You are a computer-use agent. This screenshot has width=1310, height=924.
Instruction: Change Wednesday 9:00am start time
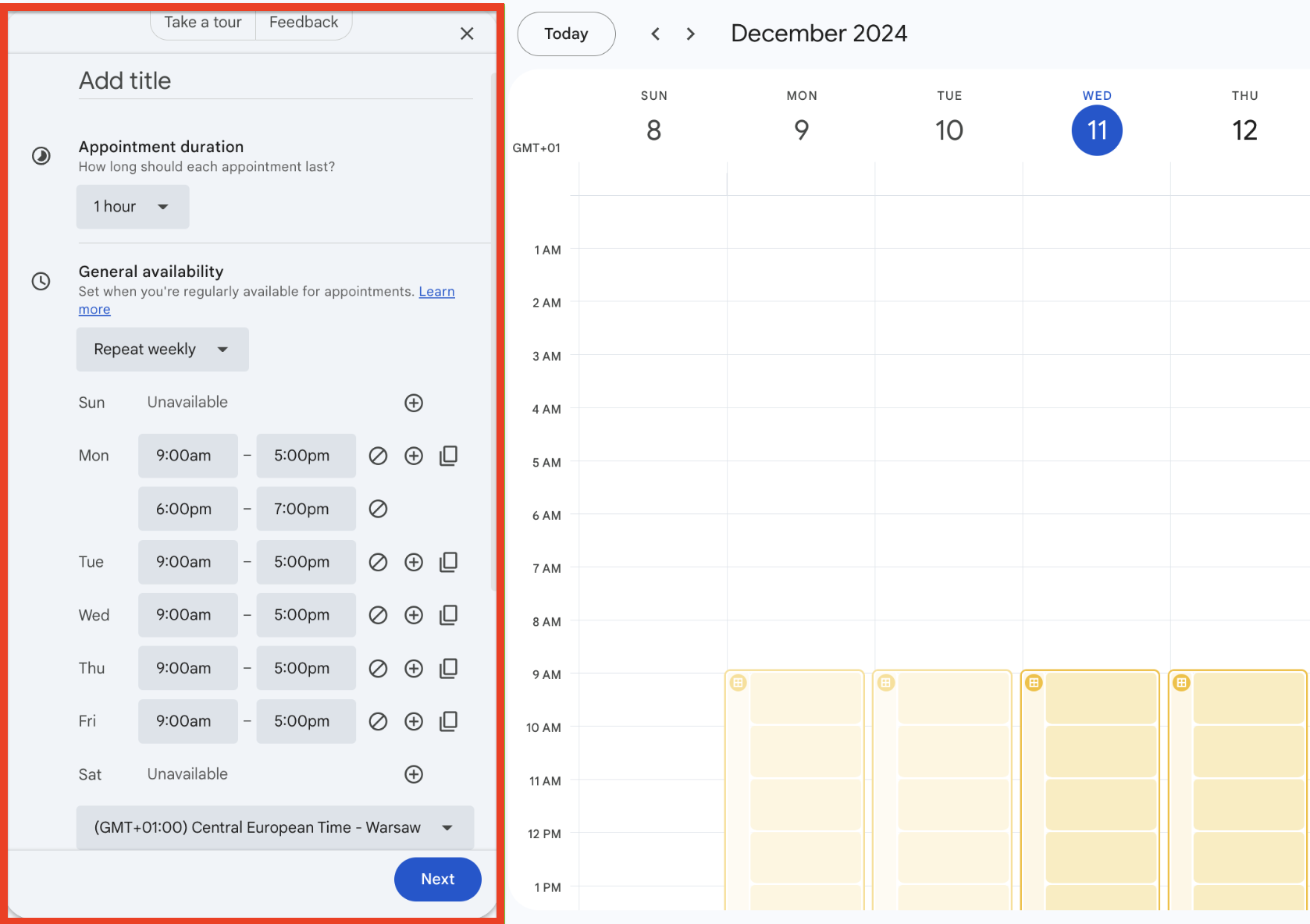[188, 615]
